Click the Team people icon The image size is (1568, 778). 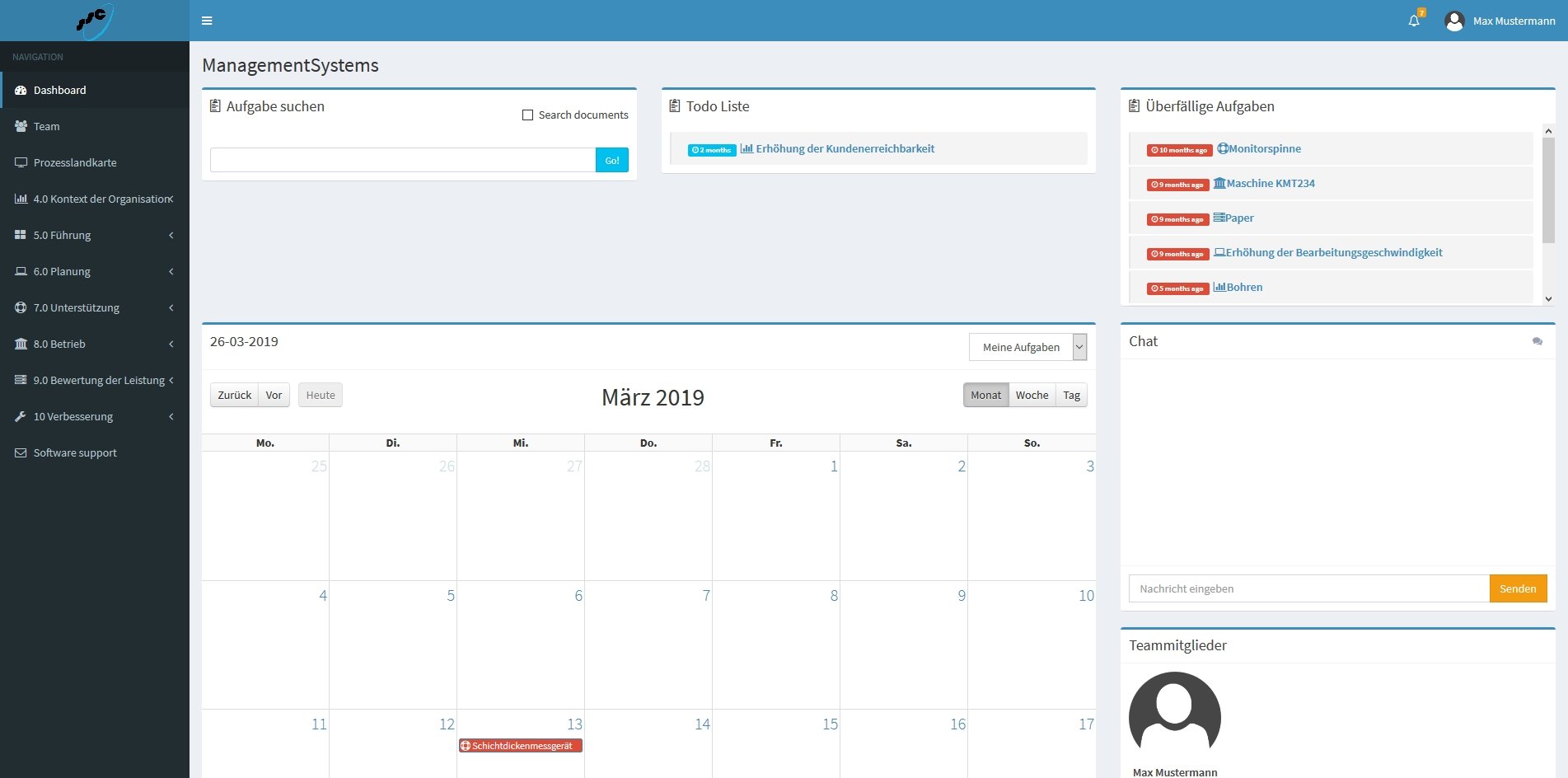coord(21,126)
